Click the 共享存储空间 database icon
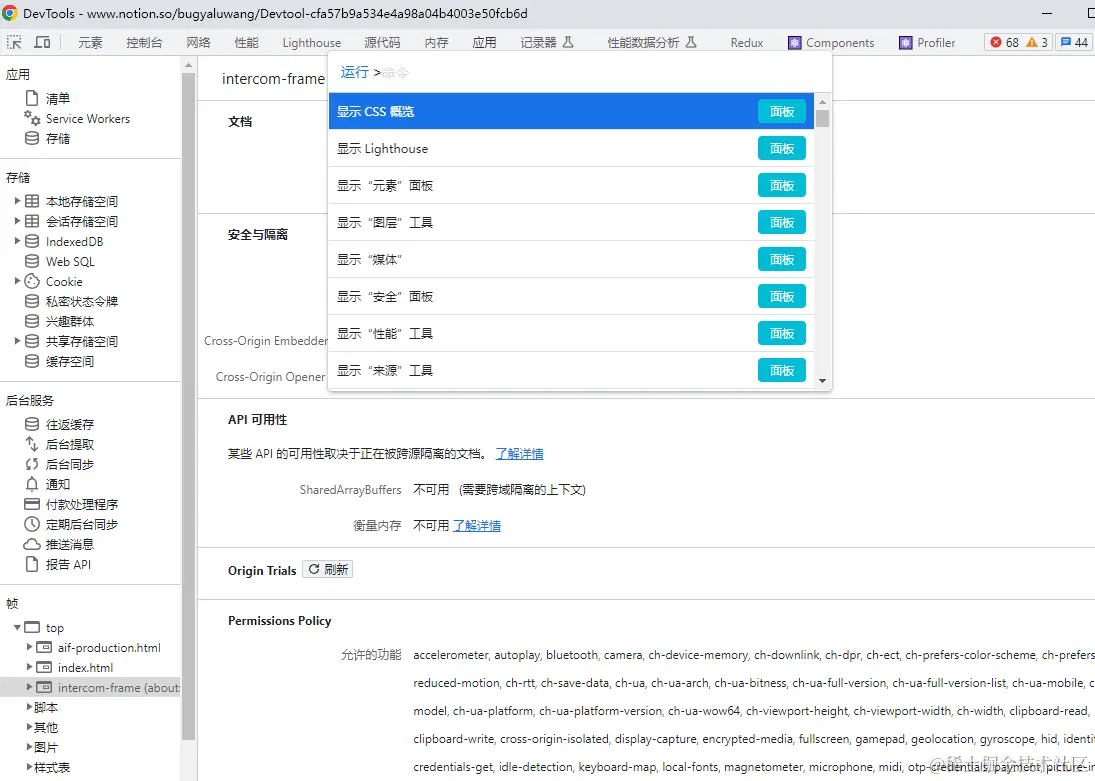 (32, 342)
